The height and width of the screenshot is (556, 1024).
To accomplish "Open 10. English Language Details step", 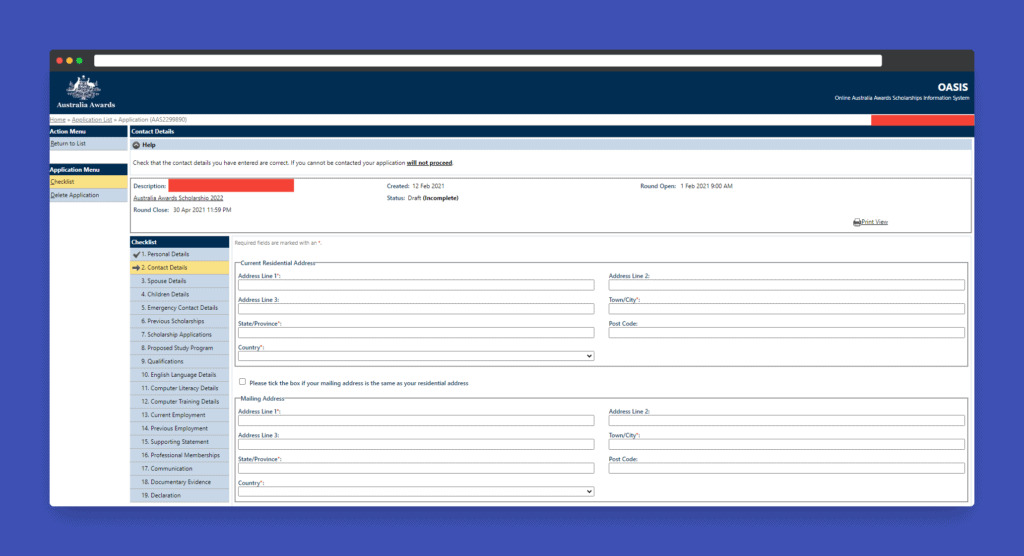I will [x=178, y=374].
